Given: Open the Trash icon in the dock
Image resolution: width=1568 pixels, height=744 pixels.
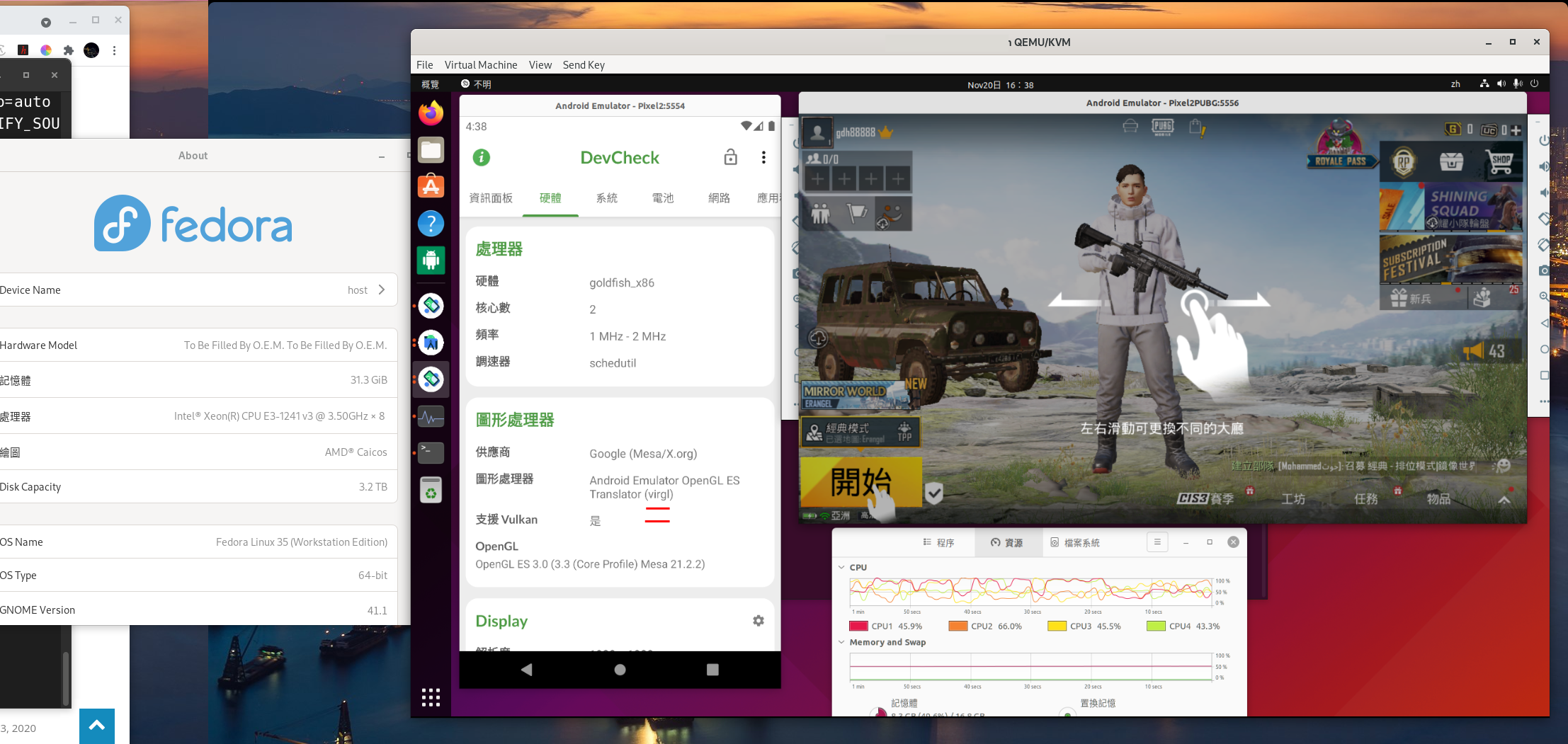Looking at the screenshot, I should tap(431, 490).
